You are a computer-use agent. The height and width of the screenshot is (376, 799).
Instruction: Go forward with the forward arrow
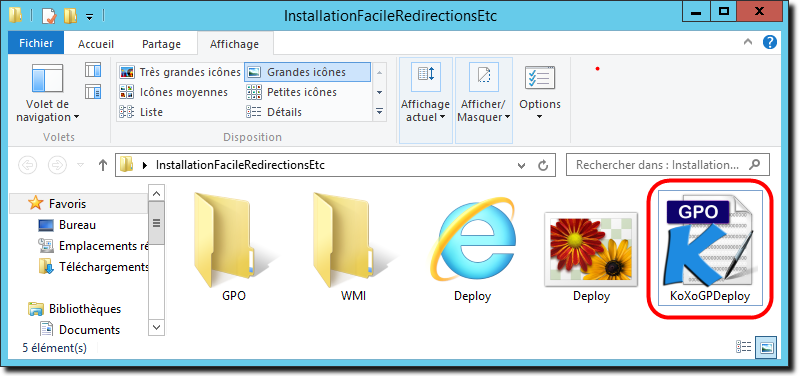click(x=58, y=165)
